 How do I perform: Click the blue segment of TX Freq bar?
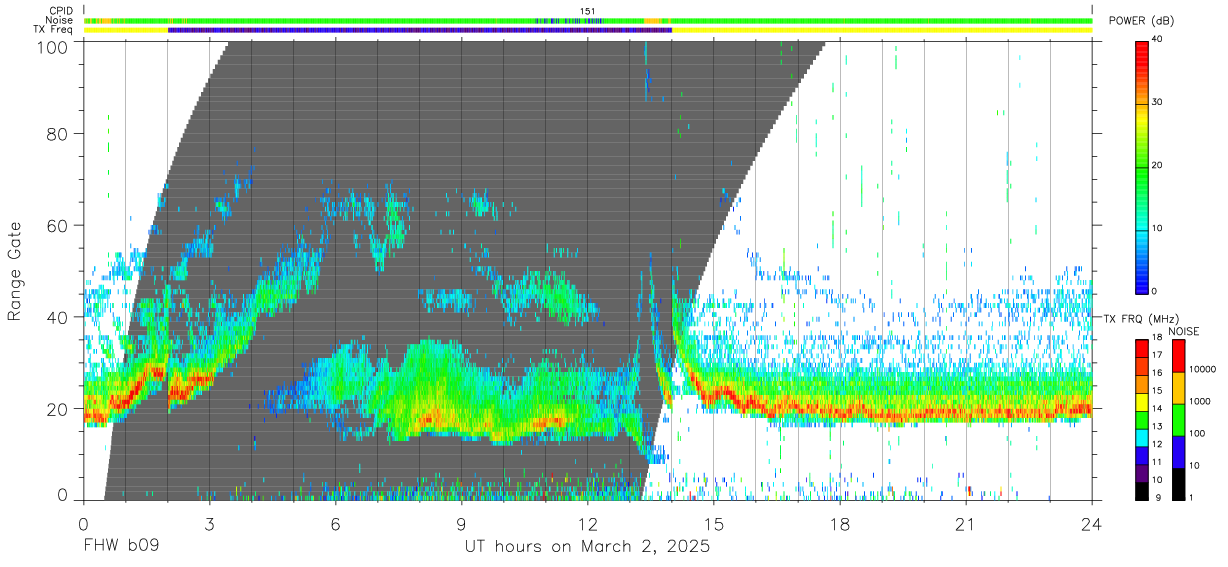pyautogui.click(x=420, y=30)
